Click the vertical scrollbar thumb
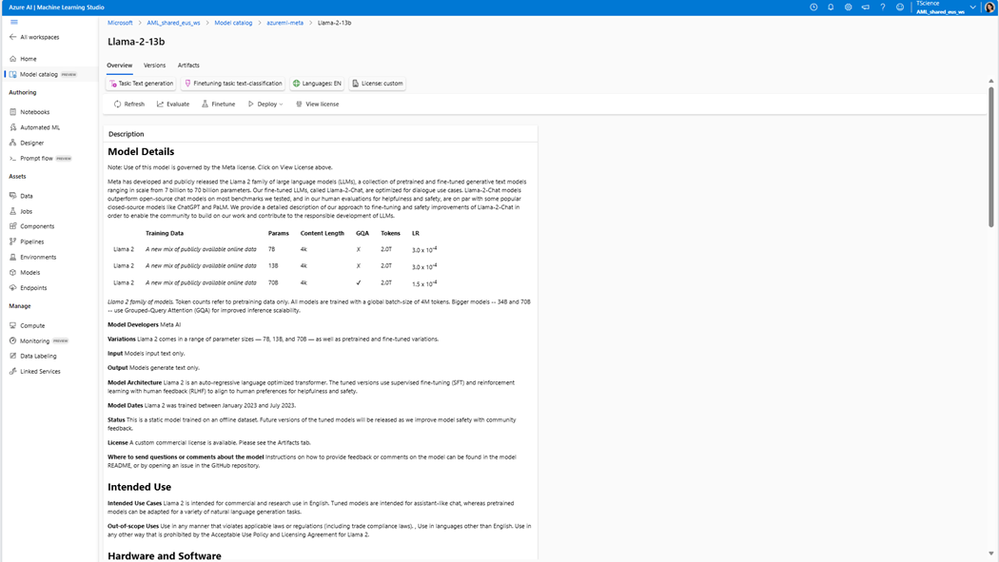Image resolution: width=999 pixels, height=562 pixels. point(991,156)
